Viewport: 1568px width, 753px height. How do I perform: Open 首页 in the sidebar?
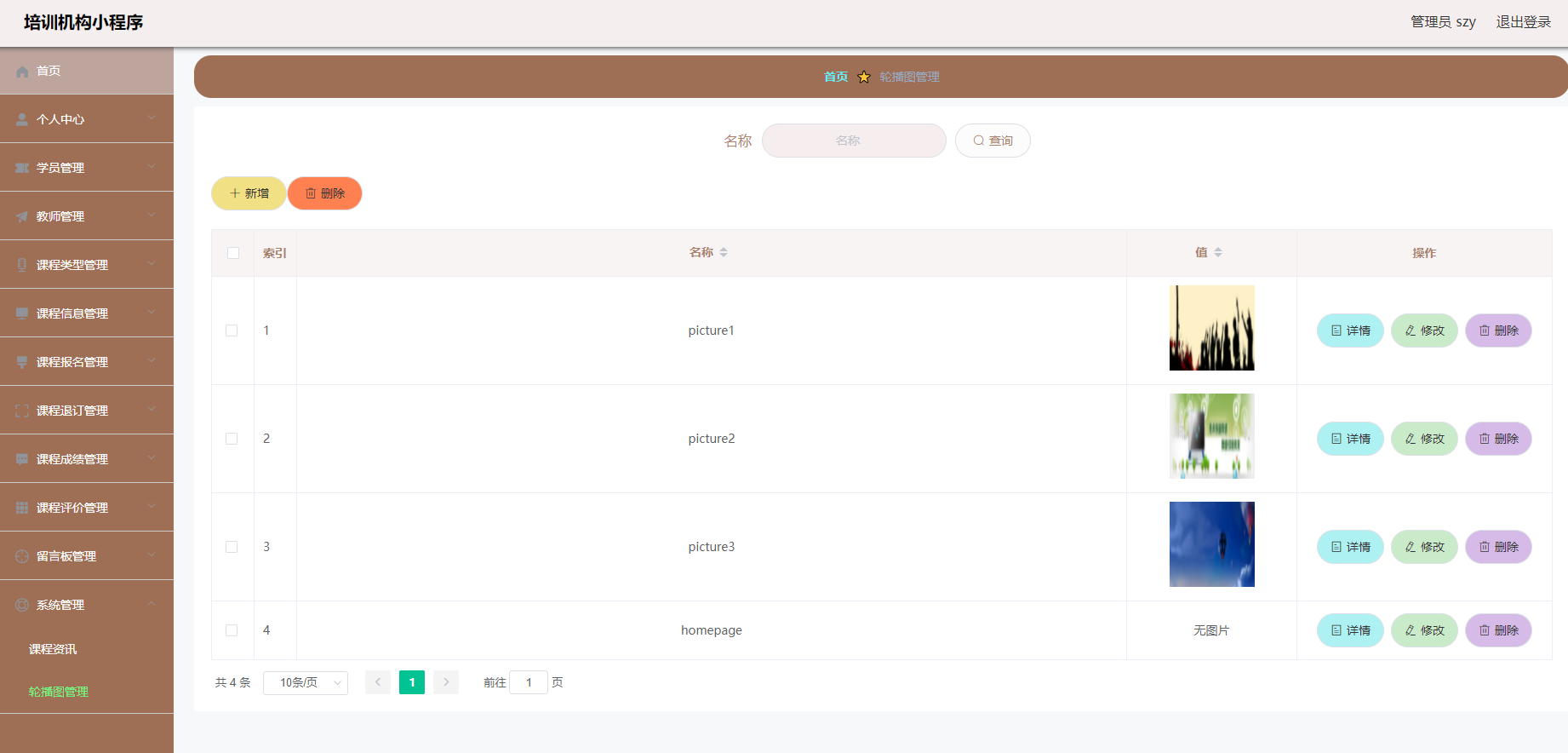click(87, 71)
